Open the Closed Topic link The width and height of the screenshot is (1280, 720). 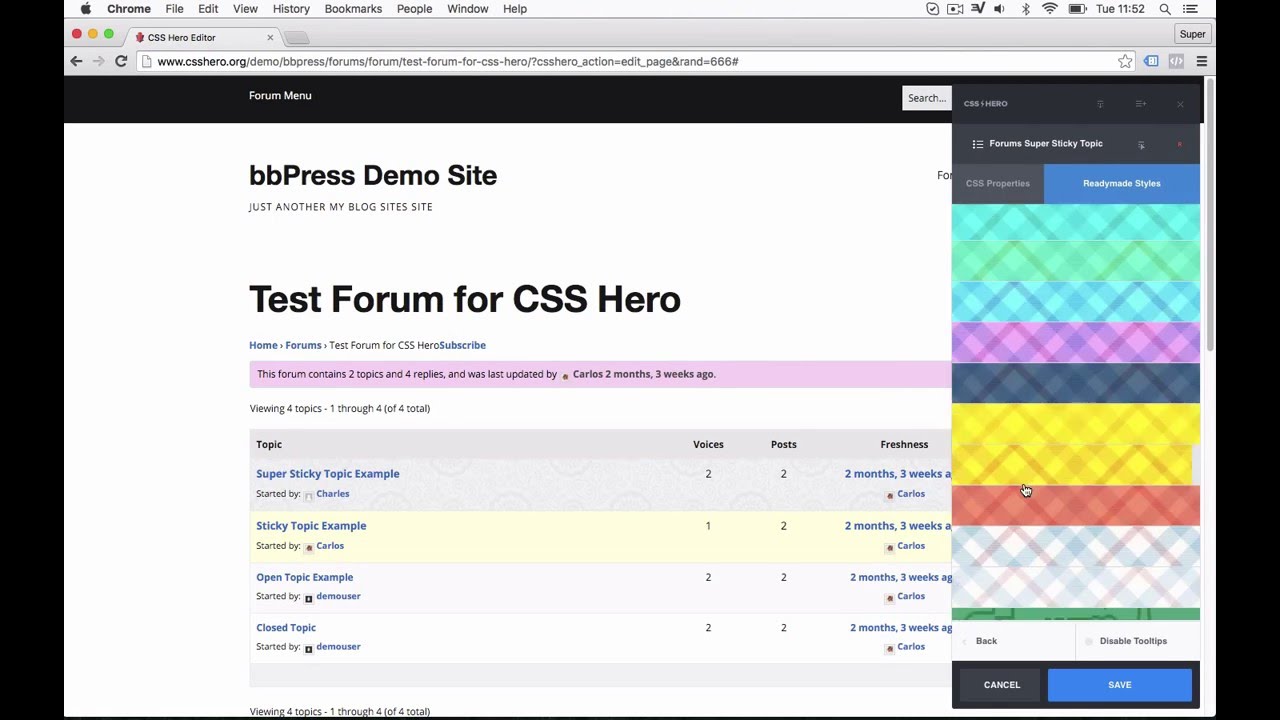[286, 628]
